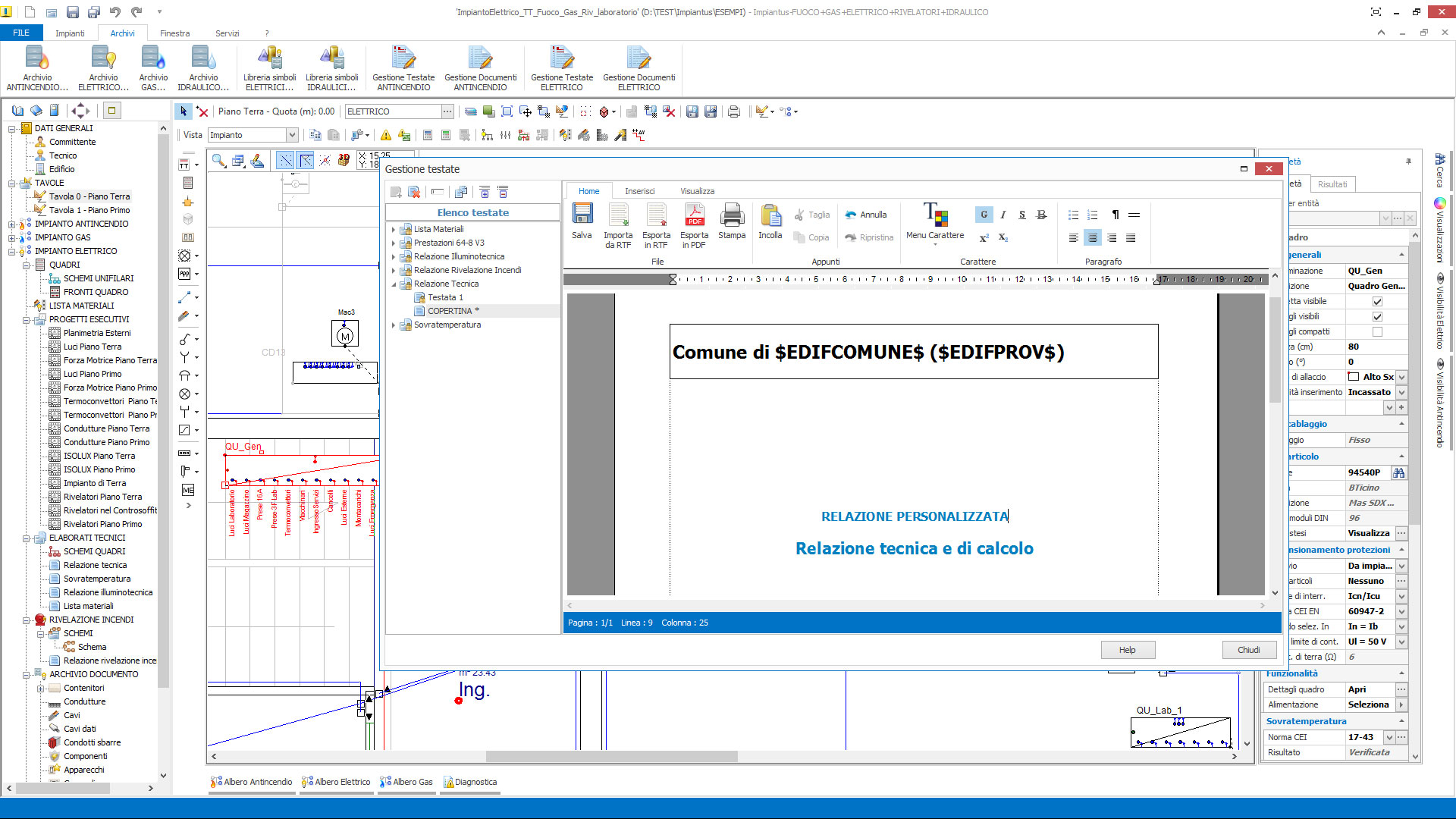Apply strikethrough formatting
The image size is (1456, 819).
(x=1041, y=215)
